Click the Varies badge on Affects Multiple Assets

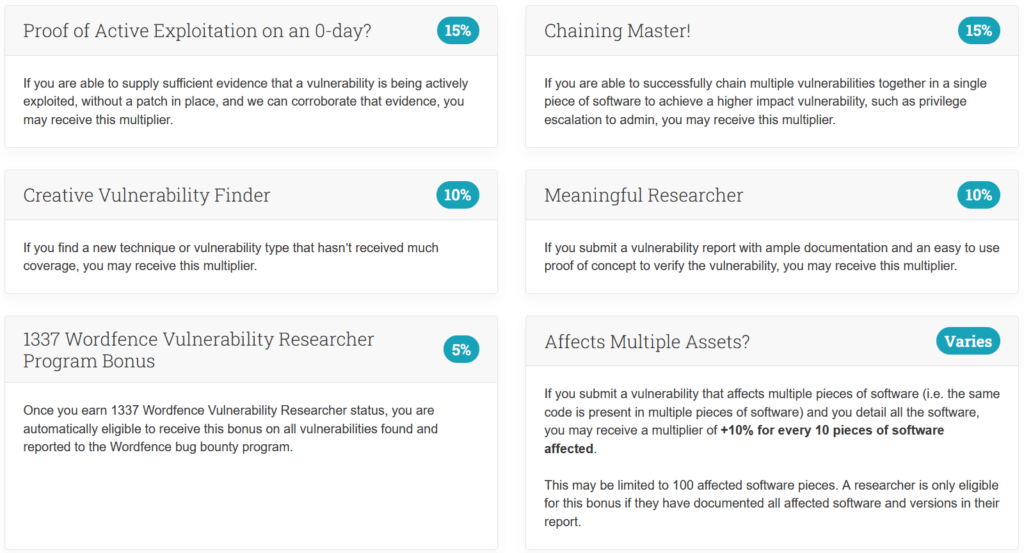(968, 341)
